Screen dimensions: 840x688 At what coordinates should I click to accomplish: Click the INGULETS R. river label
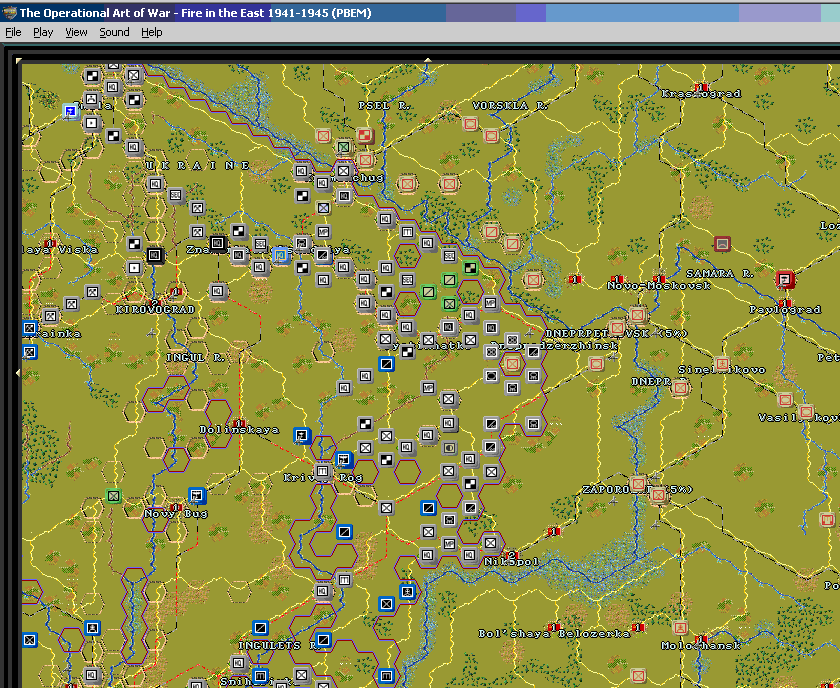[277, 645]
